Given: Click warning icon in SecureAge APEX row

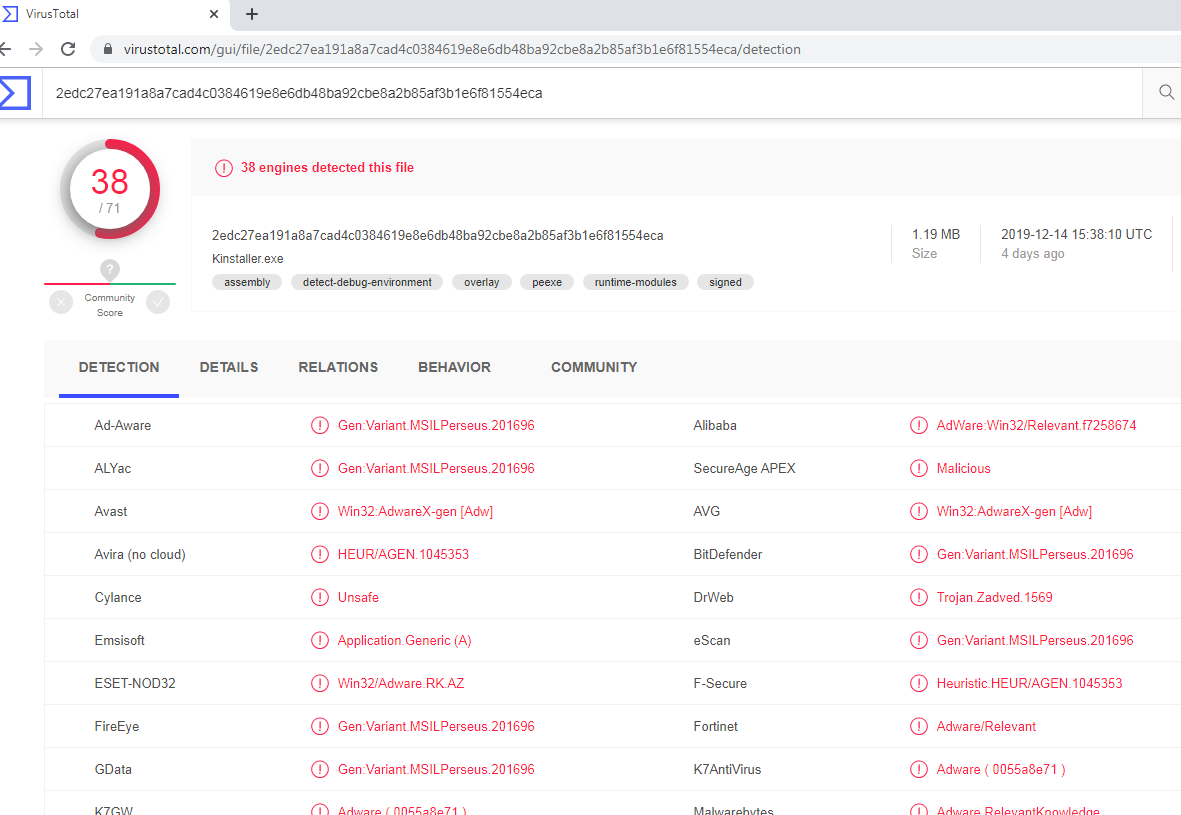Looking at the screenshot, I should pyautogui.click(x=919, y=469).
